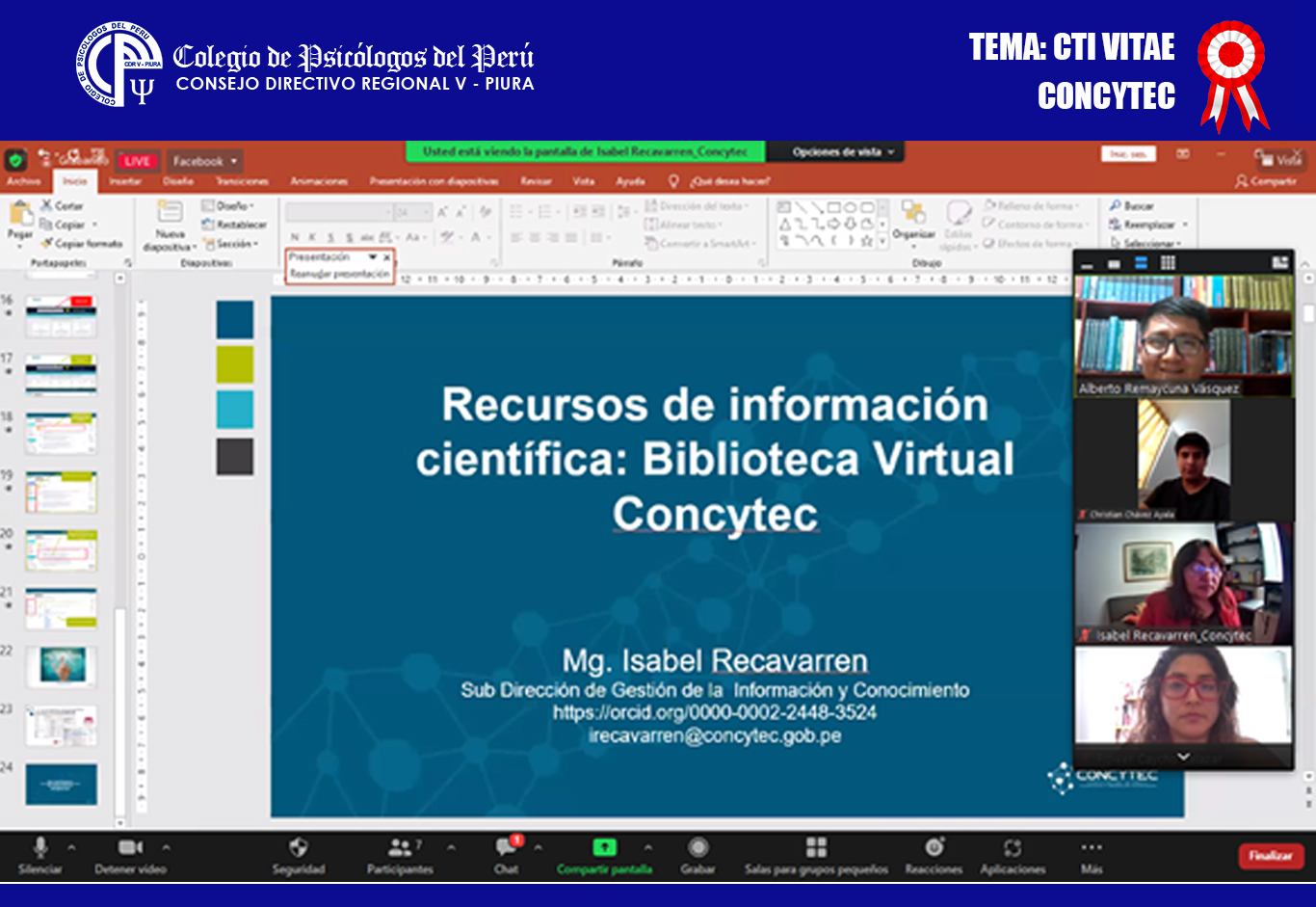The height and width of the screenshot is (907, 1316).
Task: Expand the arrow beside Chat
Action: 538,847
